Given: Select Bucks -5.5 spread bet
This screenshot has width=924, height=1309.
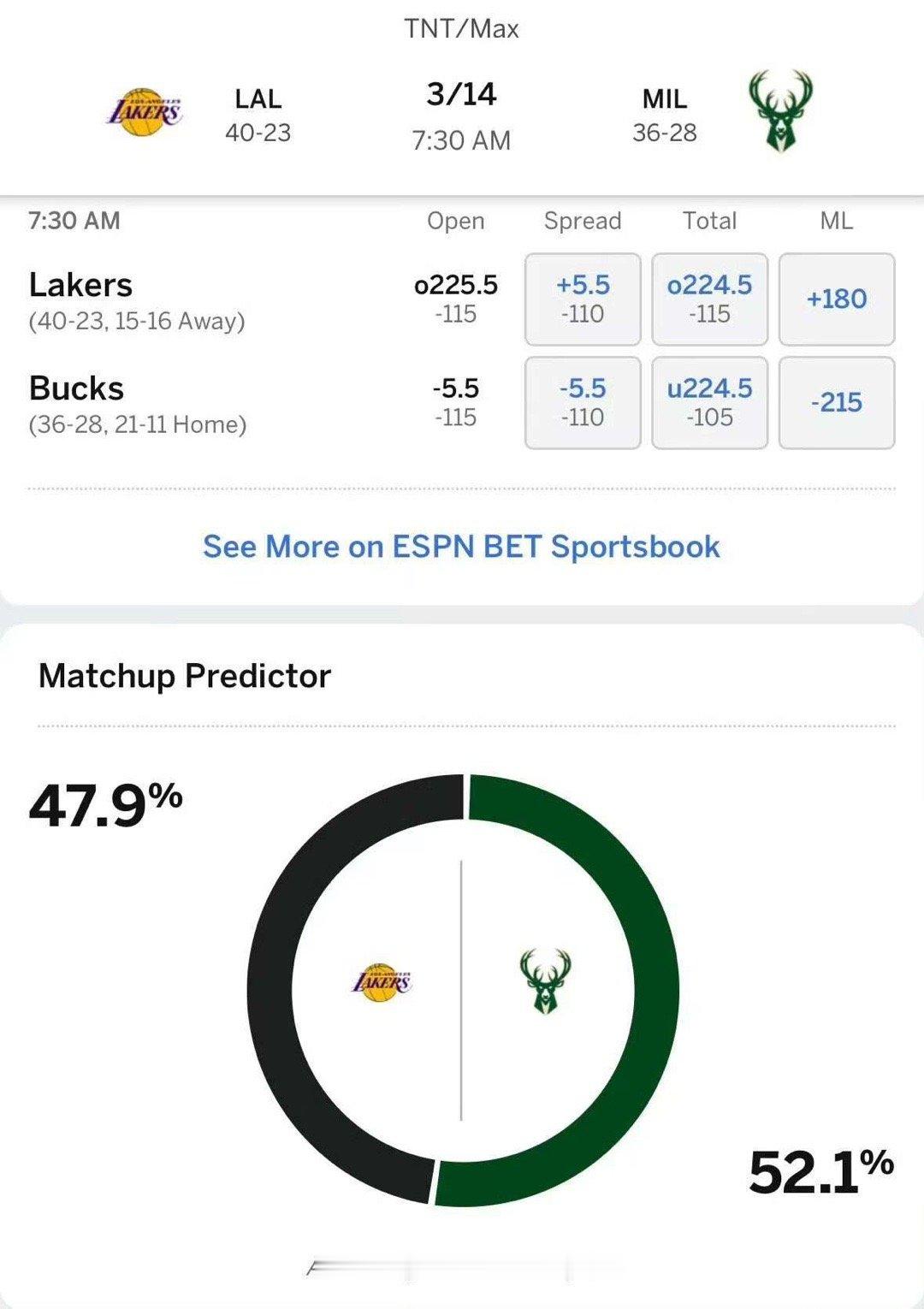Looking at the screenshot, I should pos(583,402).
